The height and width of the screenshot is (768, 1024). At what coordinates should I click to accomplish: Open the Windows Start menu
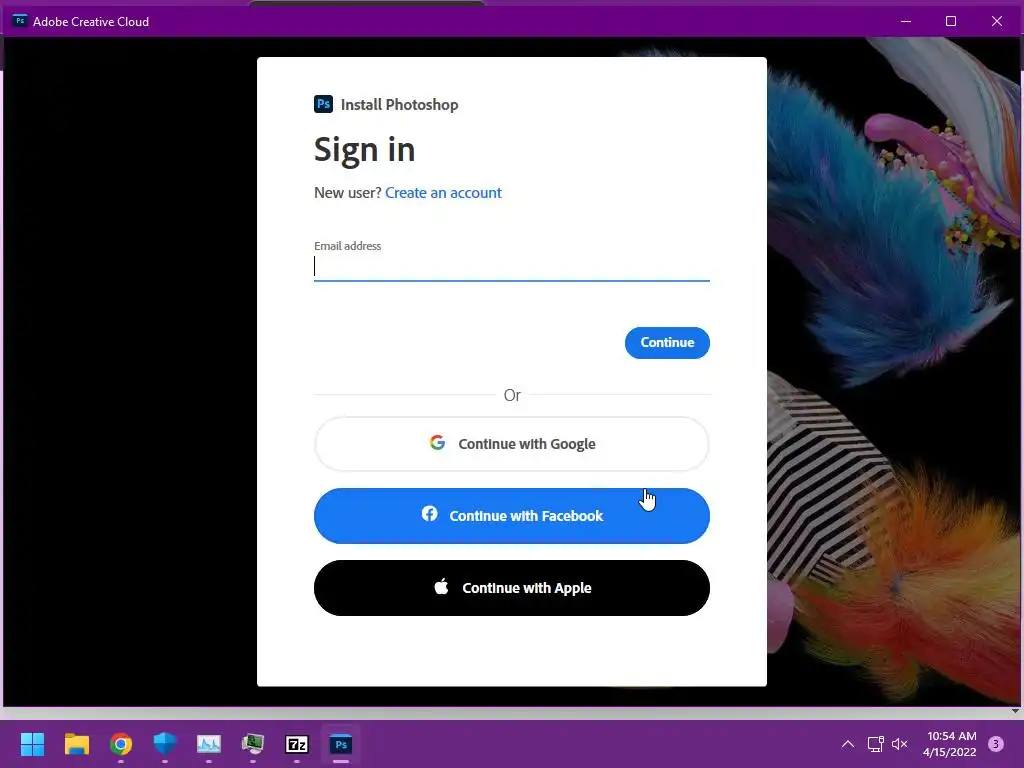pyautogui.click(x=32, y=744)
